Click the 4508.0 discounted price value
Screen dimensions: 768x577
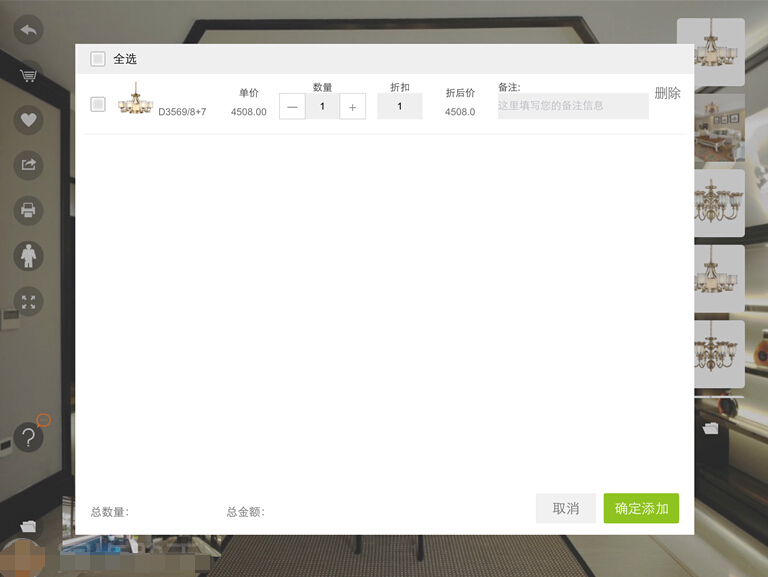pyautogui.click(x=460, y=112)
